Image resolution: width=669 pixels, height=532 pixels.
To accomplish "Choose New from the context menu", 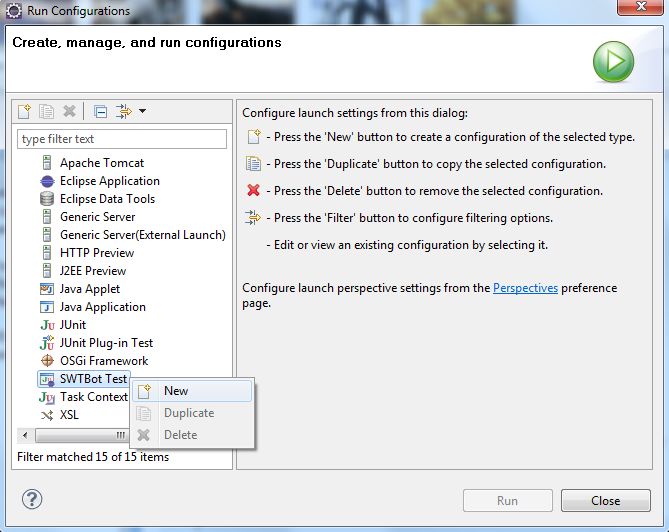I will click(x=192, y=391).
